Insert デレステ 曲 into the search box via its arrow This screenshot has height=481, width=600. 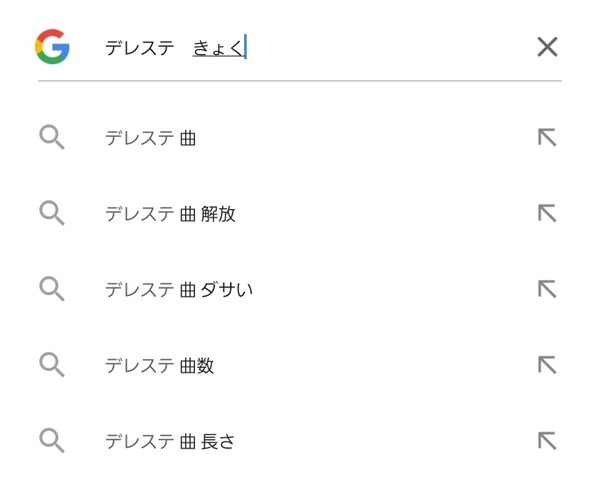click(547, 137)
